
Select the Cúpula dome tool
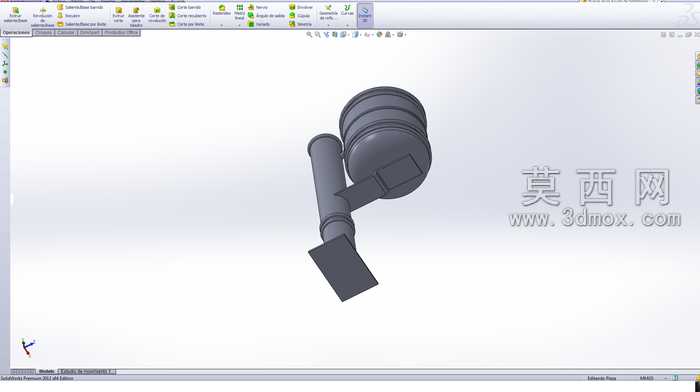300,16
